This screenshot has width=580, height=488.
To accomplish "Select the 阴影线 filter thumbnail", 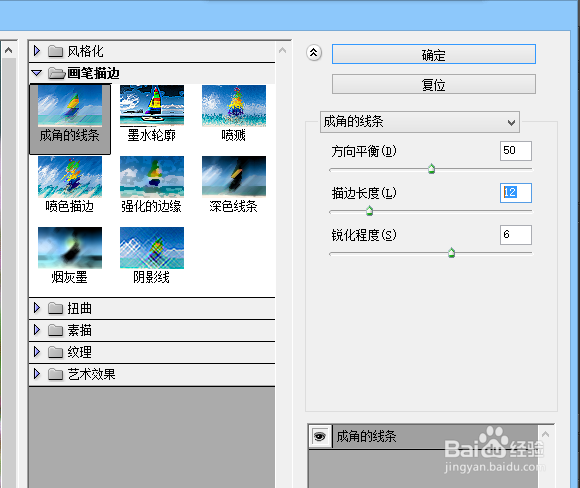I will [x=152, y=255].
